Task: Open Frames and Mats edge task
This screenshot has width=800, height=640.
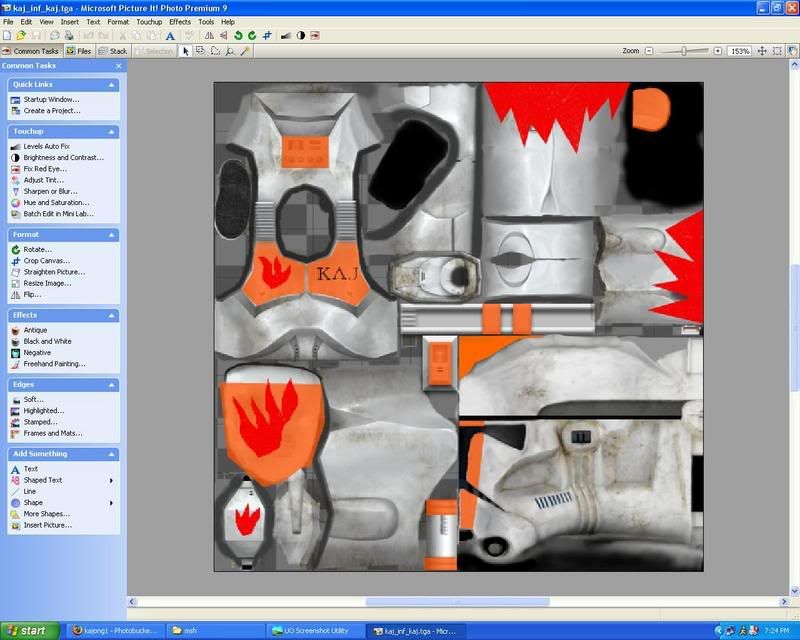Action: 53,433
